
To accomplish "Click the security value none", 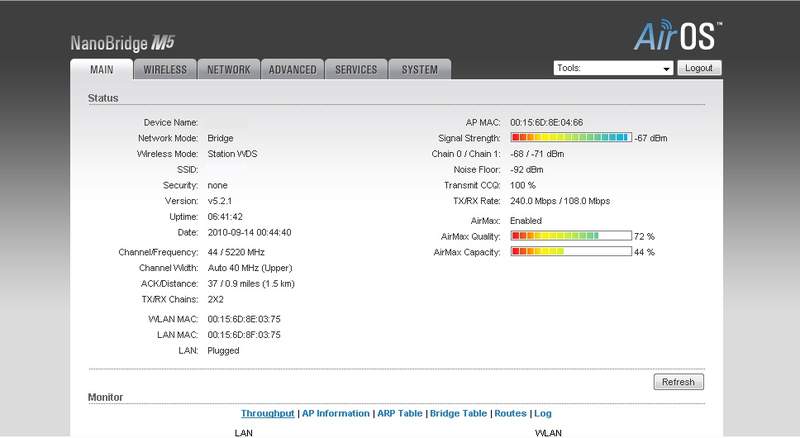I will coord(217,185).
